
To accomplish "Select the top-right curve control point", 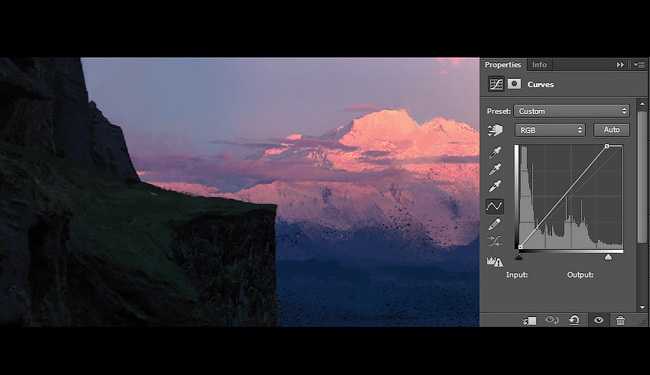I will point(607,146).
